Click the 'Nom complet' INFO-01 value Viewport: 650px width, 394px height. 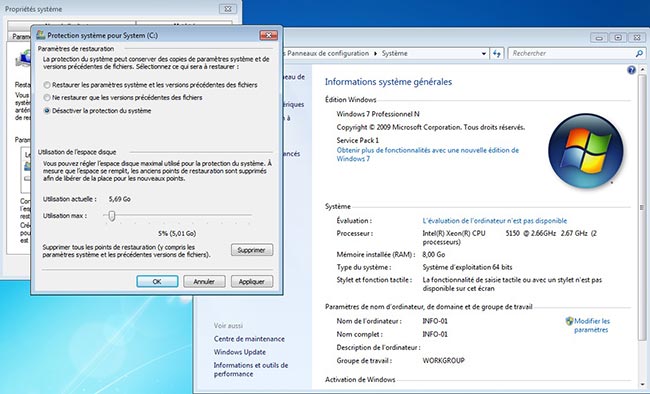coord(435,334)
